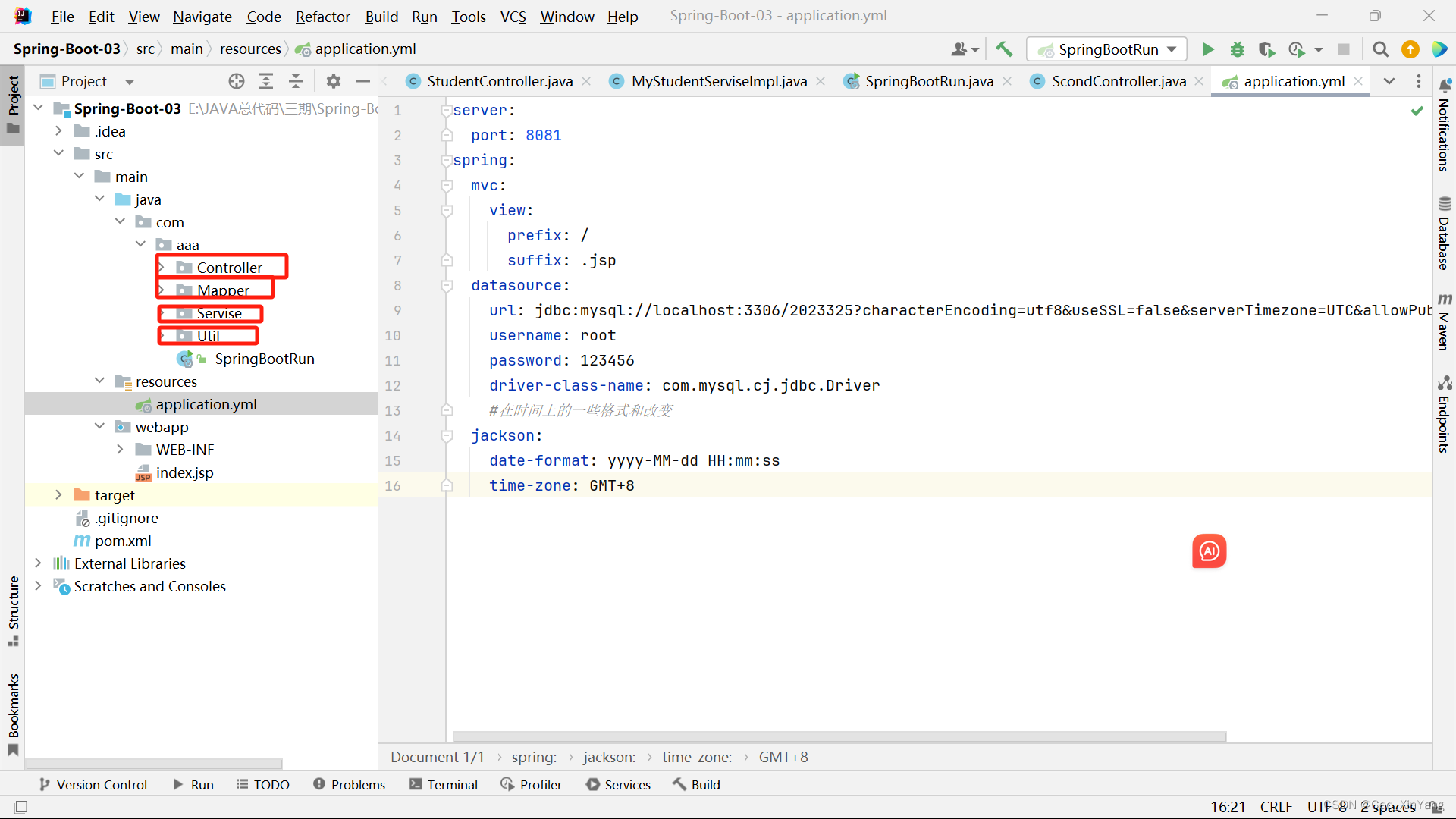This screenshot has height=819, width=1456.
Task: Switch to ScondController.java tab
Action: [x=1119, y=81]
